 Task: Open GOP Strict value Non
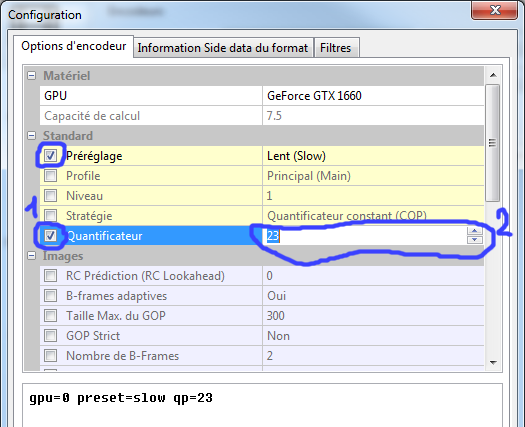(x=373, y=336)
